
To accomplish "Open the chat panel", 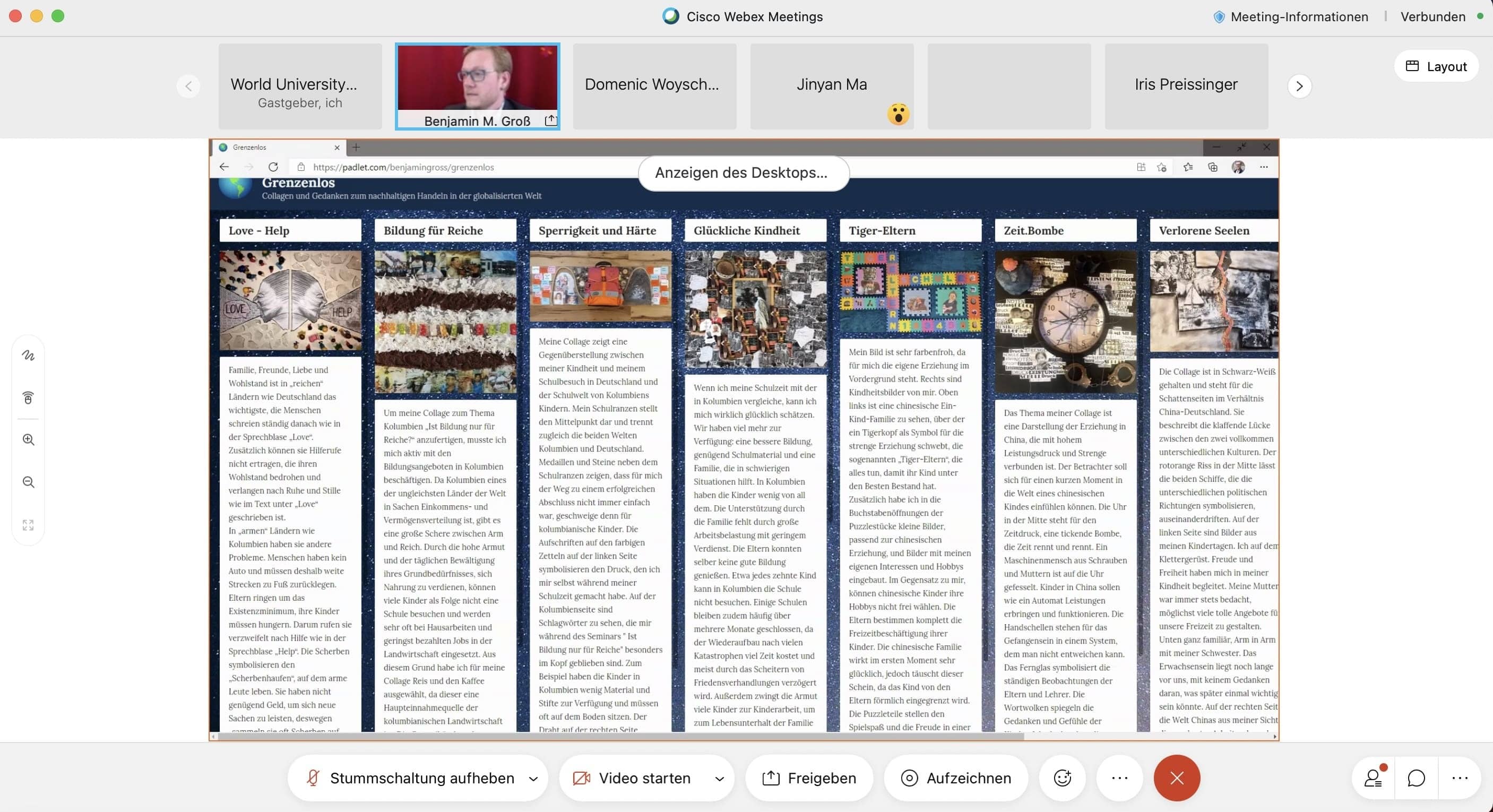I will 1416,778.
